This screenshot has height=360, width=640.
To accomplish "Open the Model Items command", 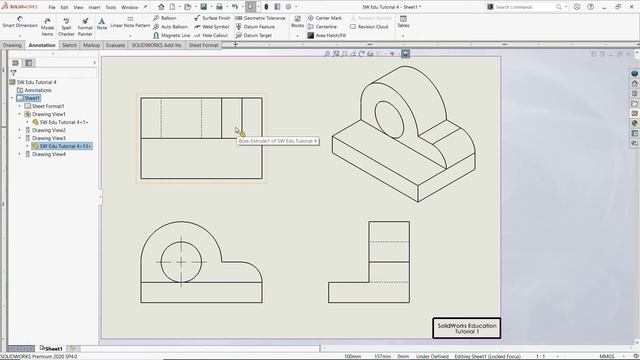I will (x=47, y=27).
